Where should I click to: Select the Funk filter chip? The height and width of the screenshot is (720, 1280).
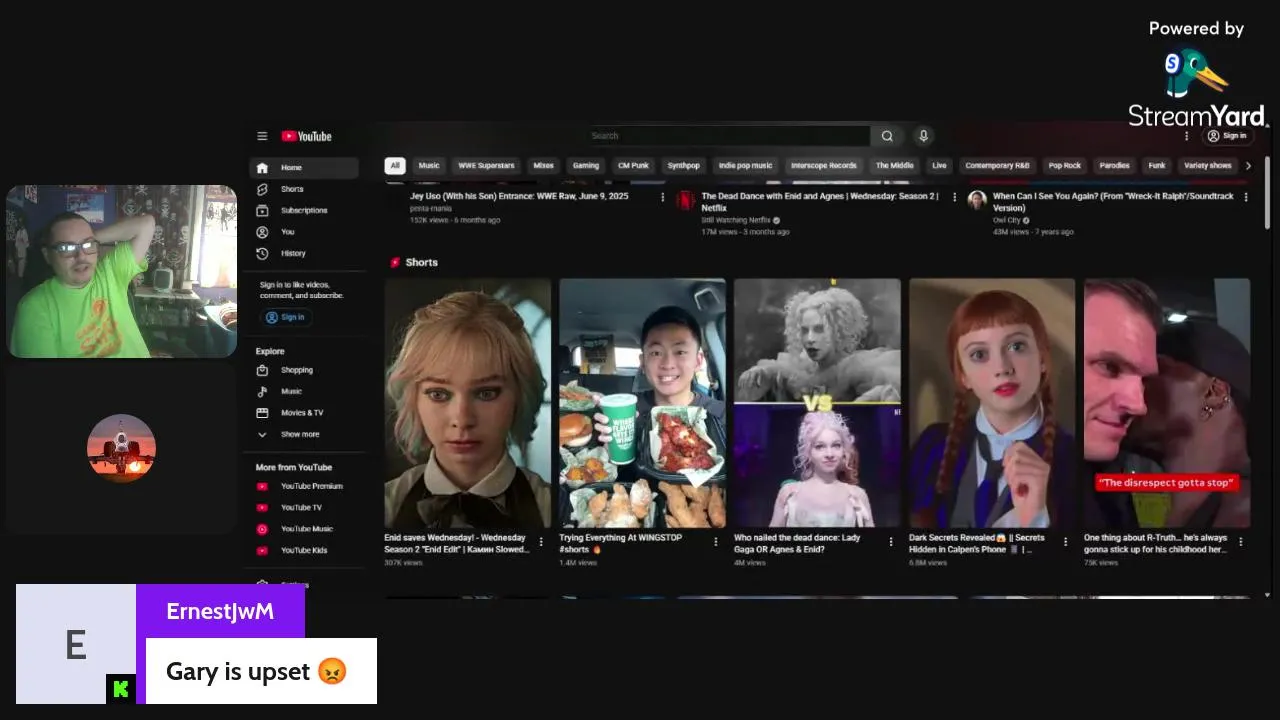pos(1157,166)
